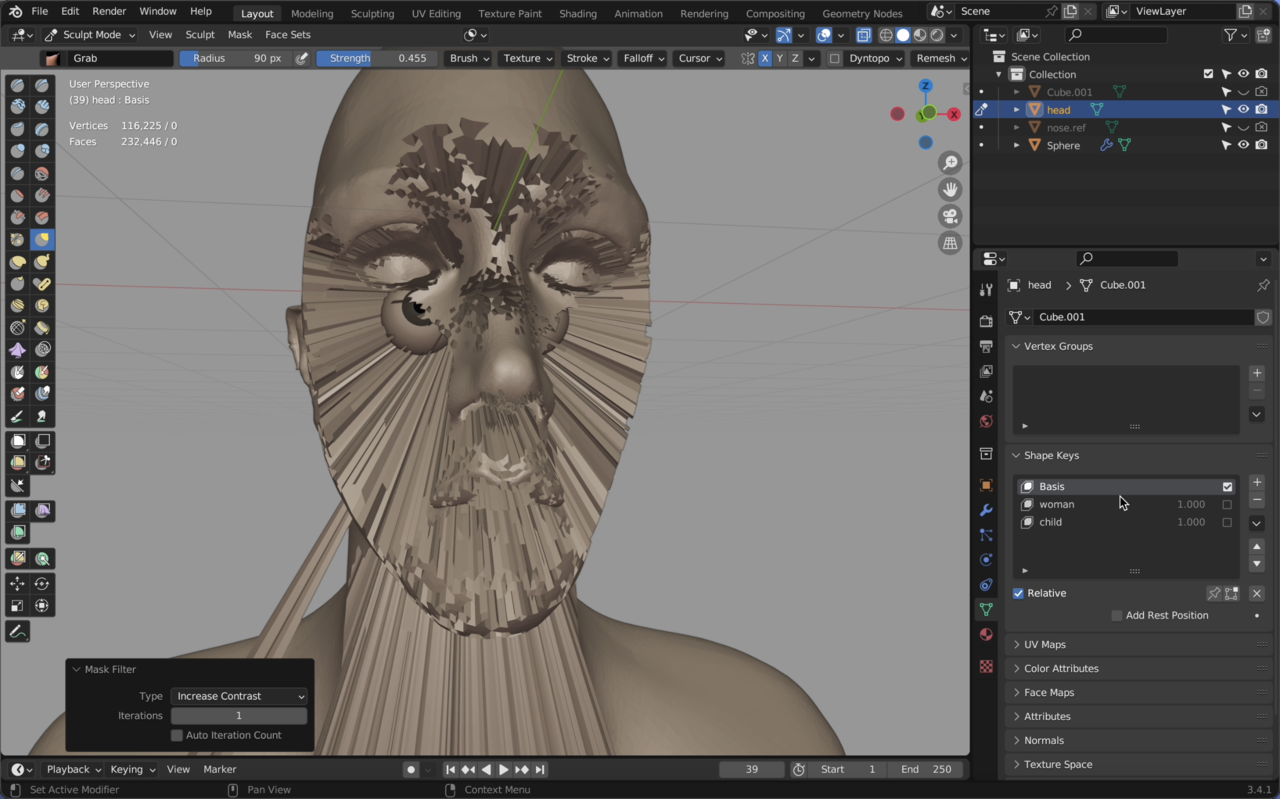The height and width of the screenshot is (799, 1280).
Task: Expand the UV Maps panel
Action: [x=1044, y=644]
